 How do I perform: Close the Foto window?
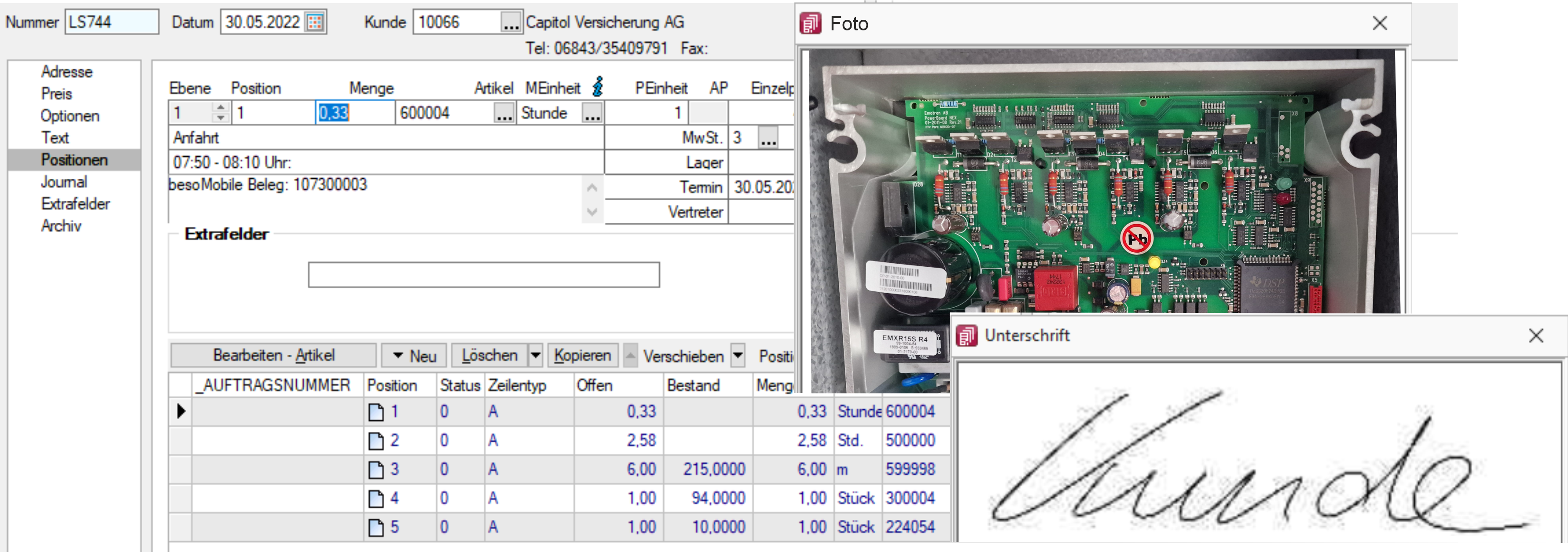click(x=1379, y=23)
